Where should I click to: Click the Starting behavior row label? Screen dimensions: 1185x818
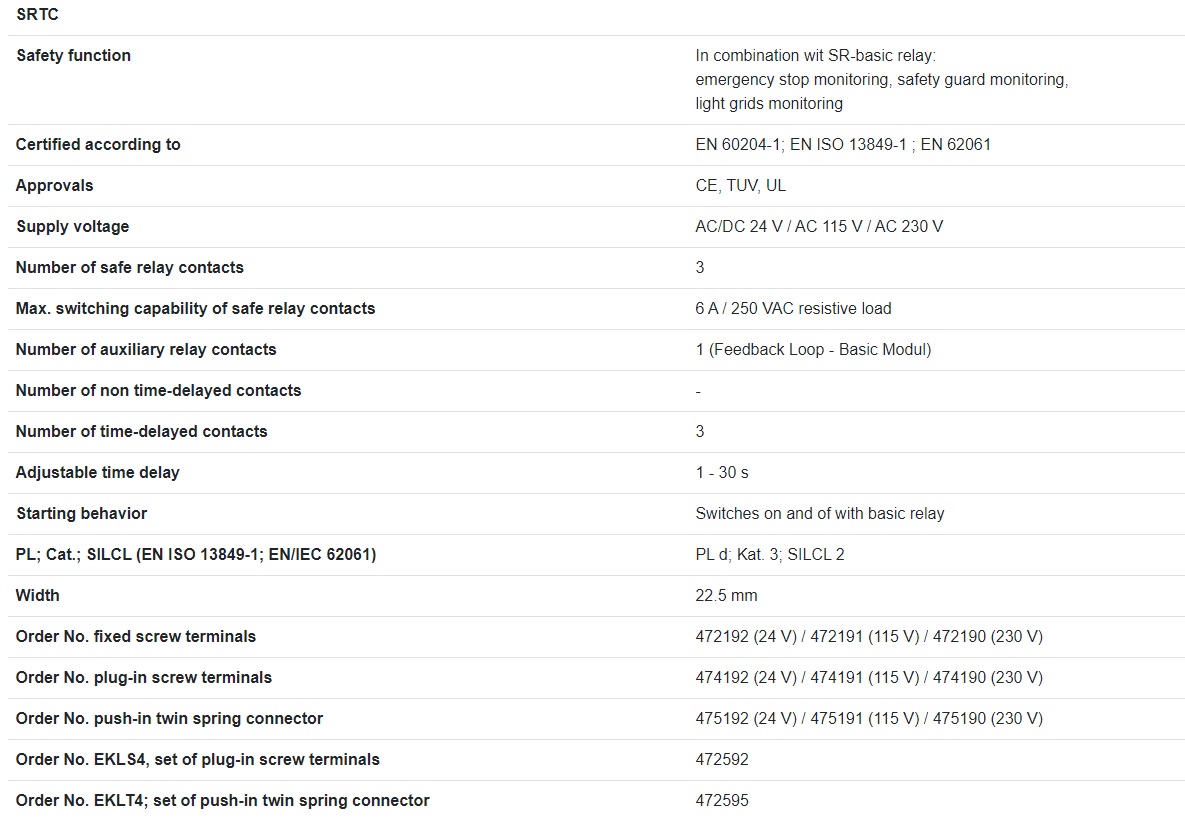[81, 514]
